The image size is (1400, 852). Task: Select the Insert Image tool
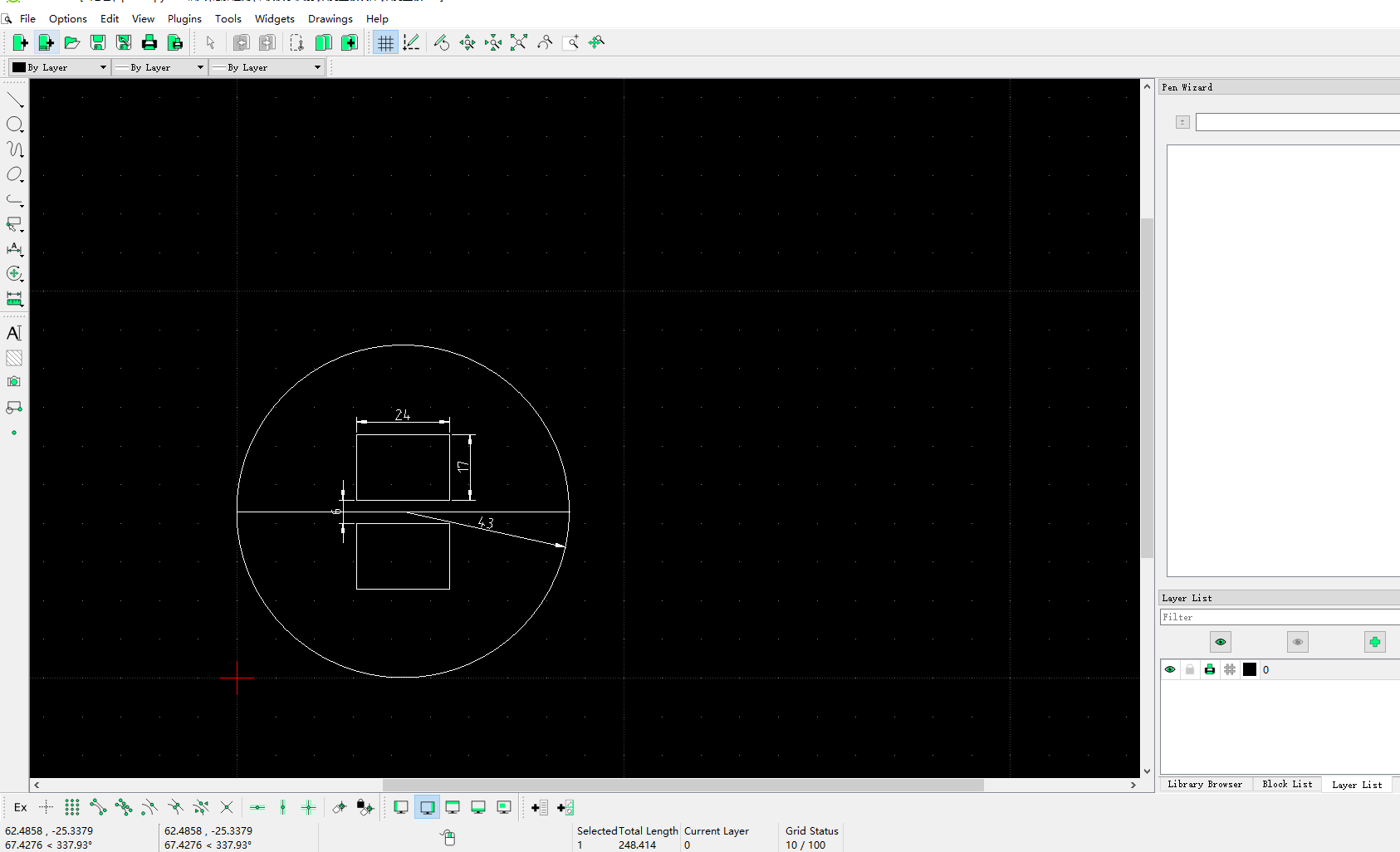(x=14, y=382)
